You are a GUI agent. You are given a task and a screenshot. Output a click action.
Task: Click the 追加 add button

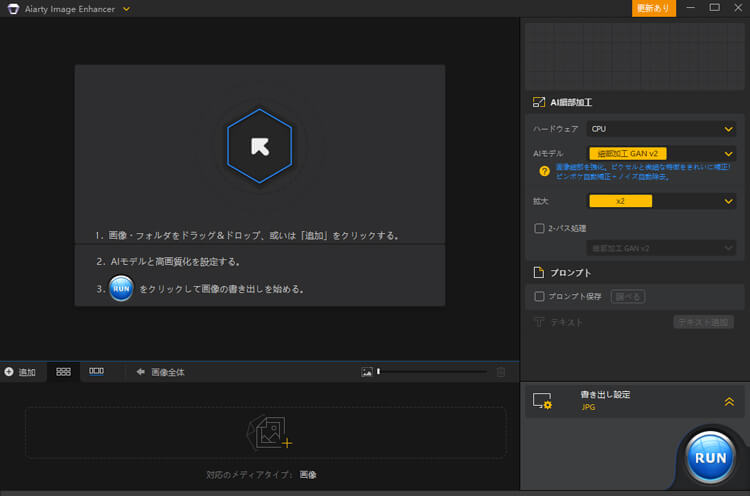pyautogui.click(x=20, y=372)
